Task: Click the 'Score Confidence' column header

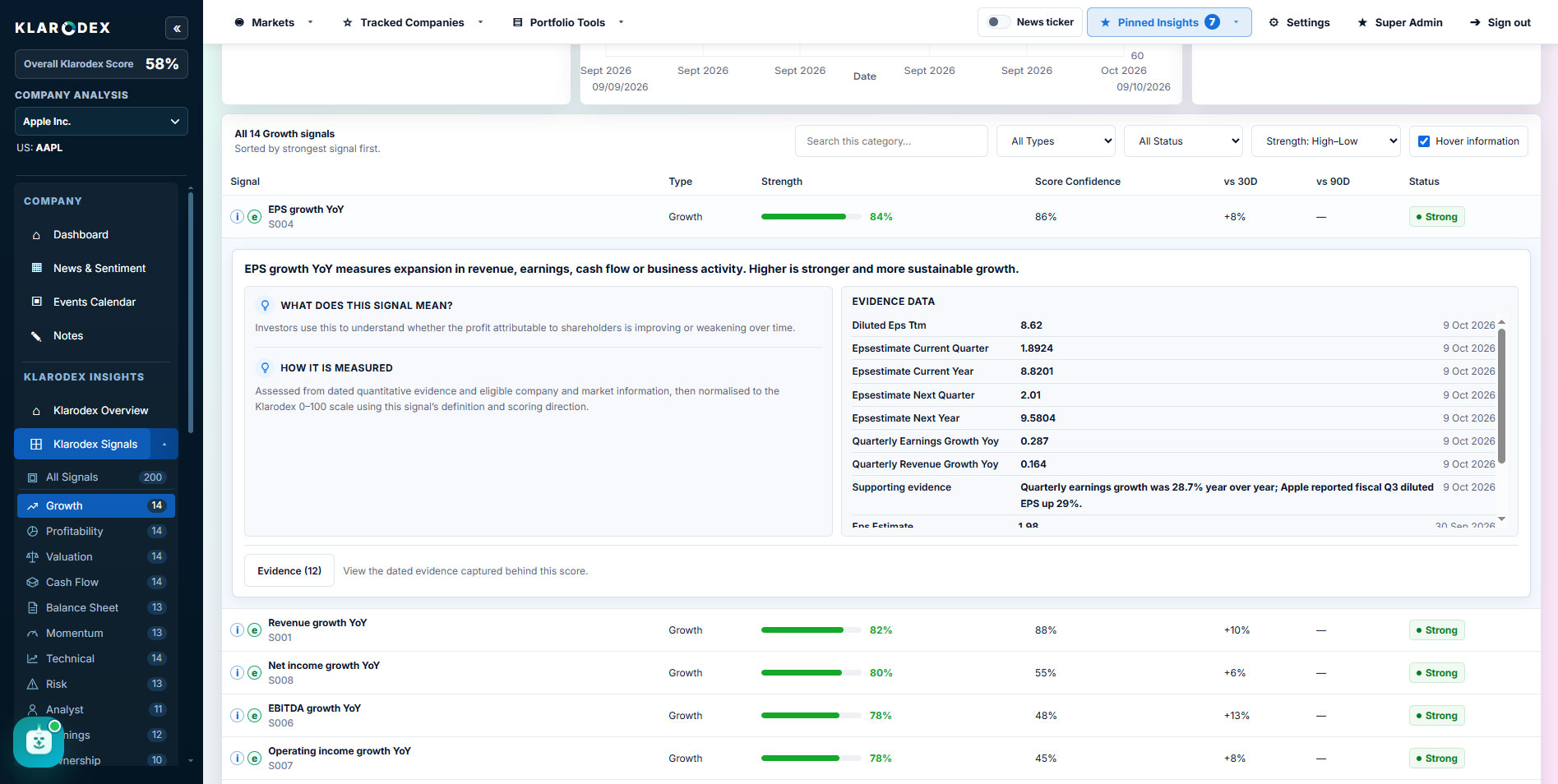Action: tap(1078, 182)
